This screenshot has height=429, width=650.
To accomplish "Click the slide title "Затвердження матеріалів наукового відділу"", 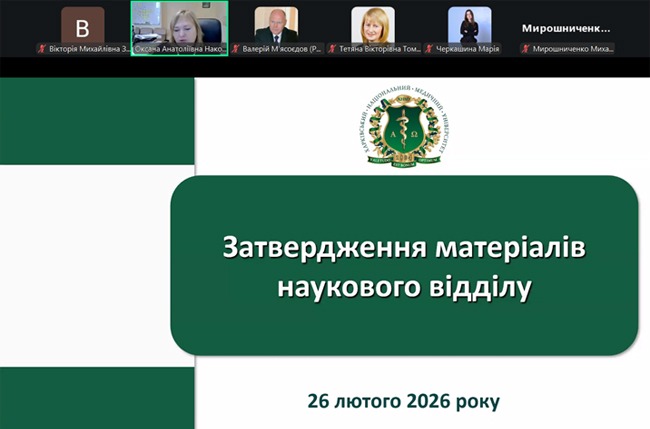I will click(x=404, y=267).
